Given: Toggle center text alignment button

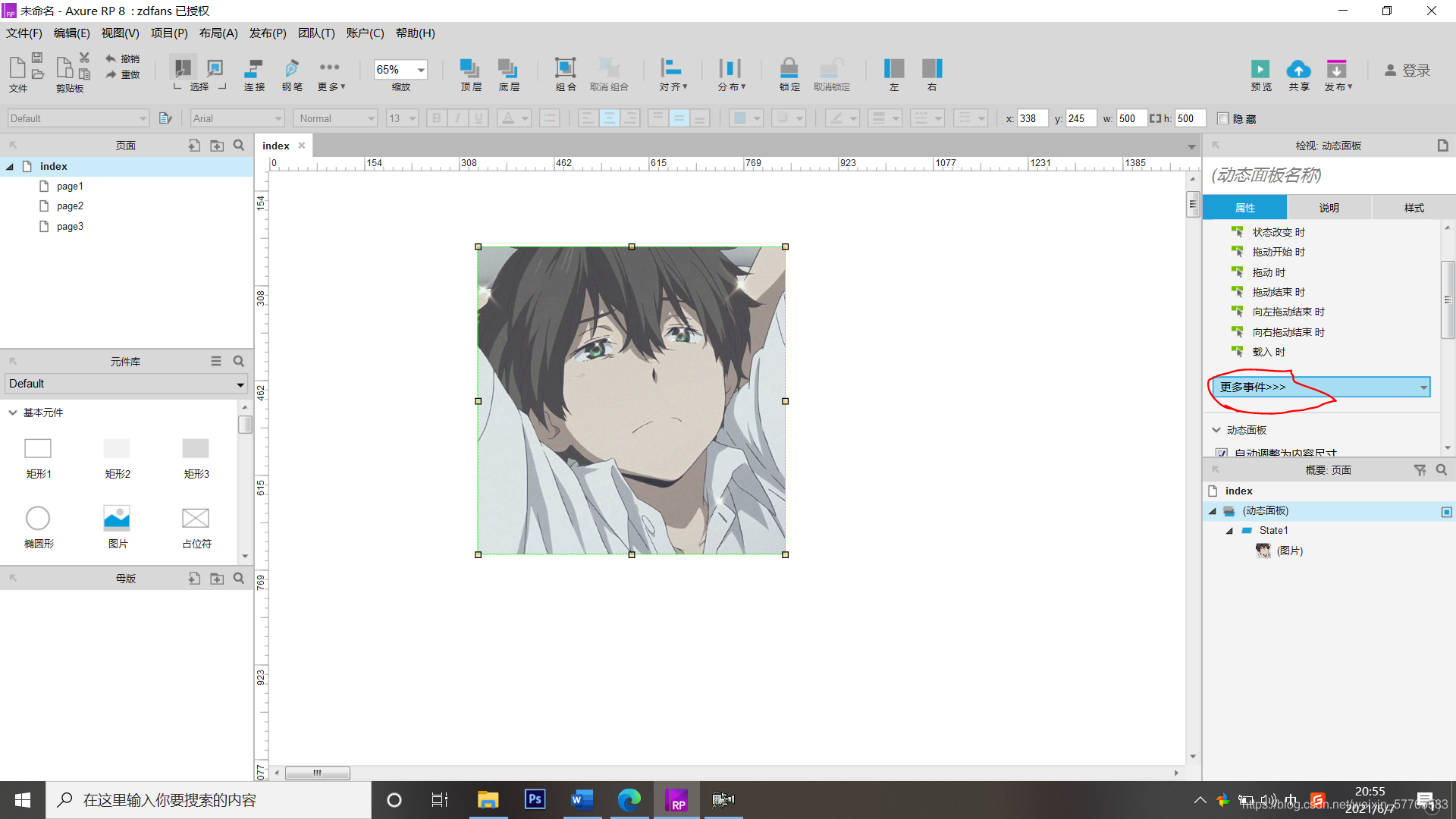Looking at the screenshot, I should point(609,118).
